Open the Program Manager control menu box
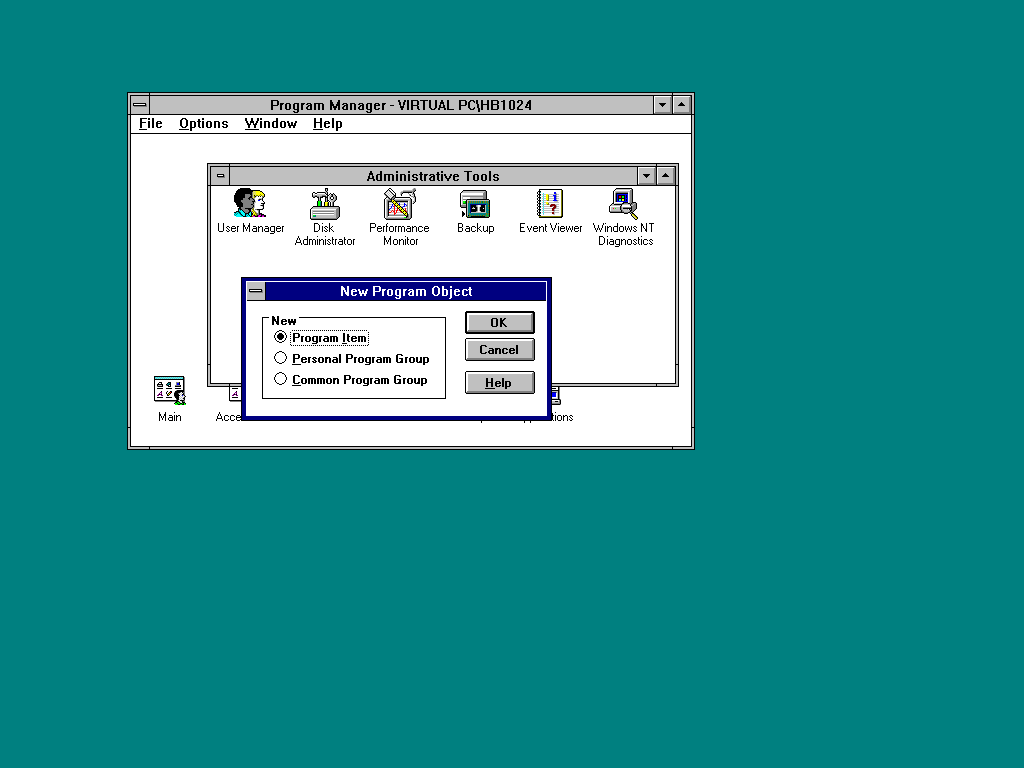1024x768 pixels. click(x=140, y=105)
